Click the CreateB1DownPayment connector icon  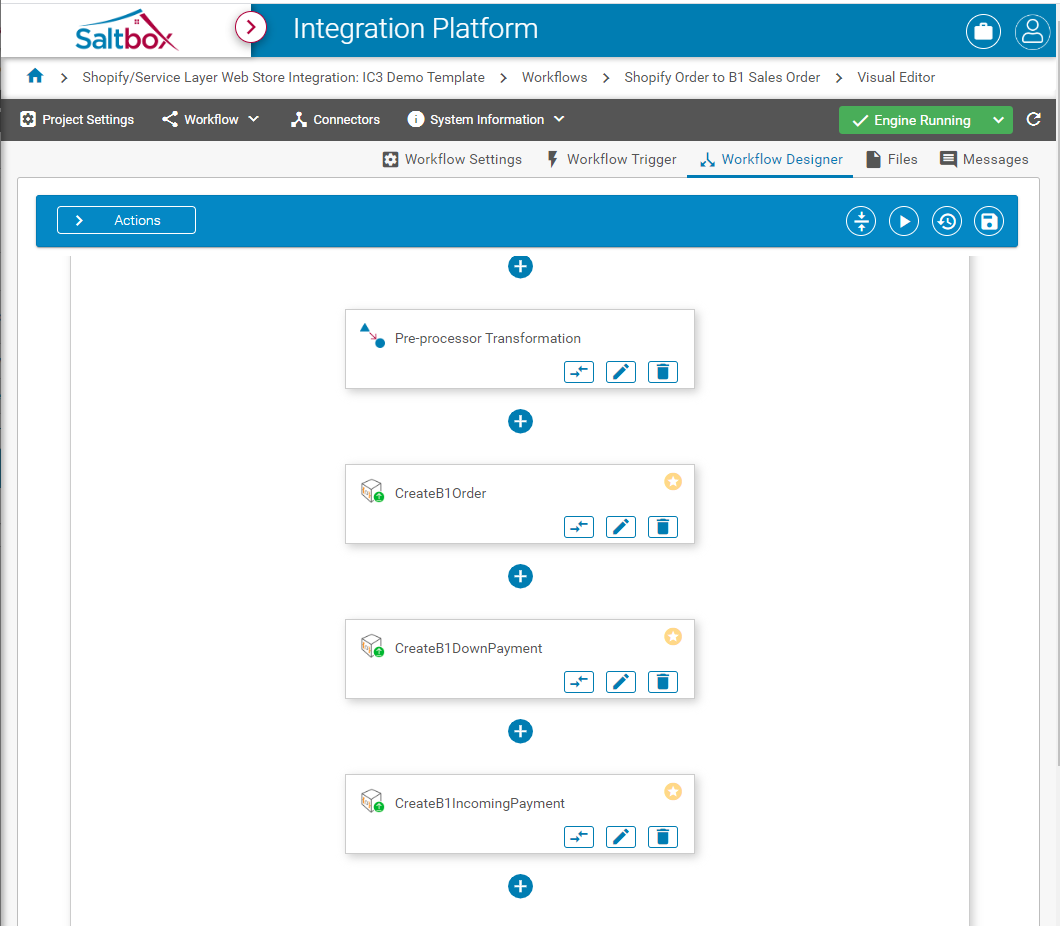(x=372, y=645)
